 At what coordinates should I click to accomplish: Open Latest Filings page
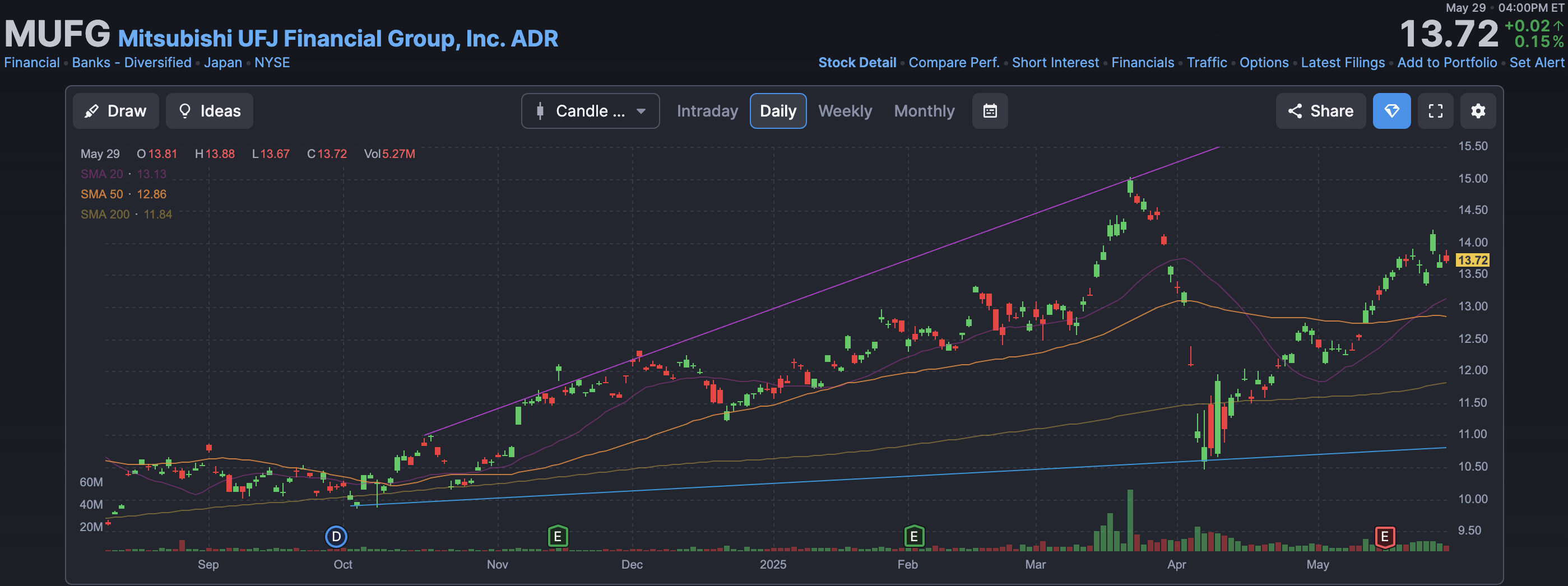point(1342,63)
